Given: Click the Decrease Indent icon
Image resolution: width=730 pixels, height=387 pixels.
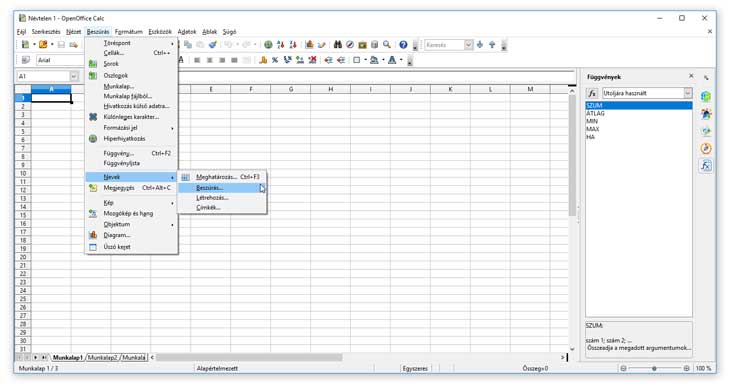Looking at the screenshot, I should coord(329,60).
